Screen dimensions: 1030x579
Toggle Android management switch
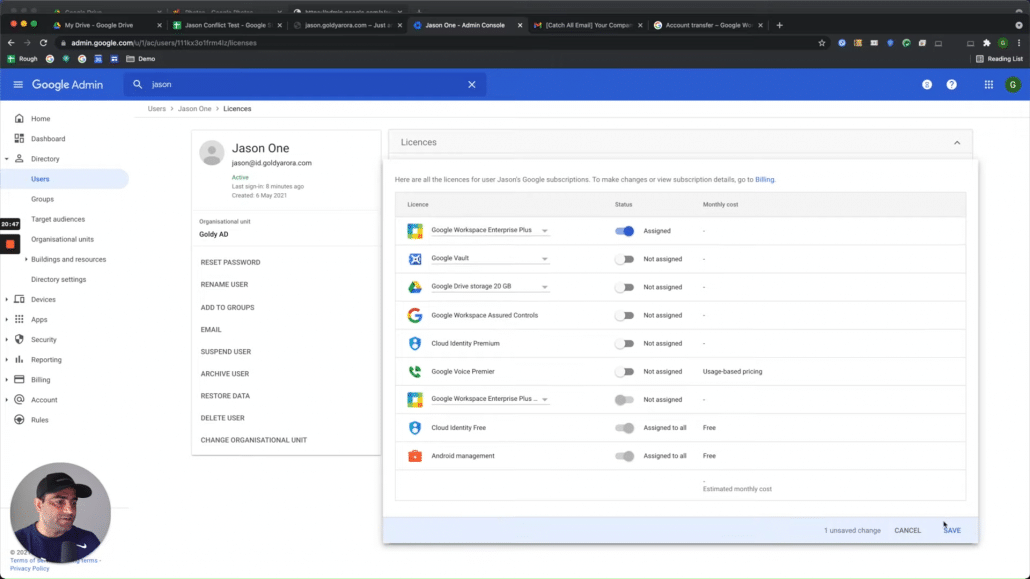624,455
